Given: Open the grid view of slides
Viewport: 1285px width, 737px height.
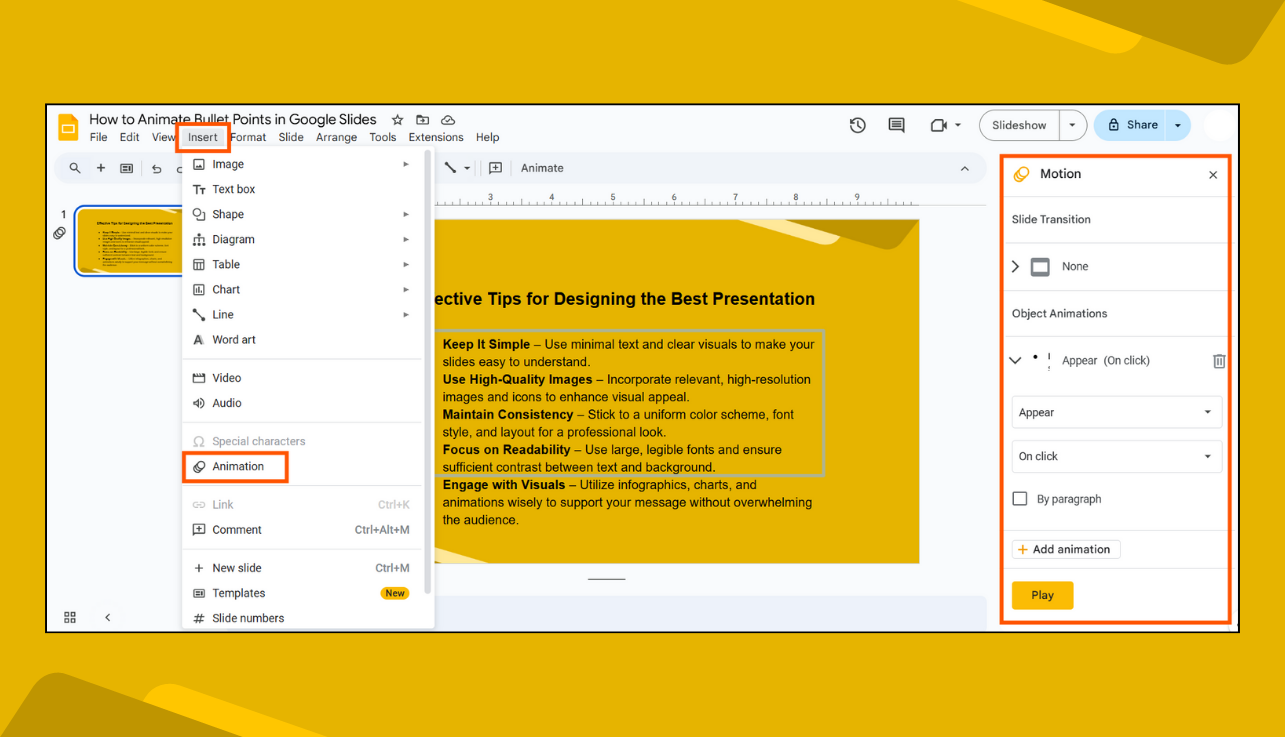Looking at the screenshot, I should coord(69,617).
